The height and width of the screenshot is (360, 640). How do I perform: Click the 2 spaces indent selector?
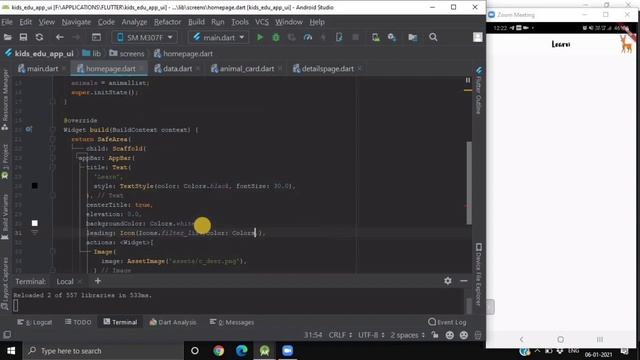click(x=407, y=335)
